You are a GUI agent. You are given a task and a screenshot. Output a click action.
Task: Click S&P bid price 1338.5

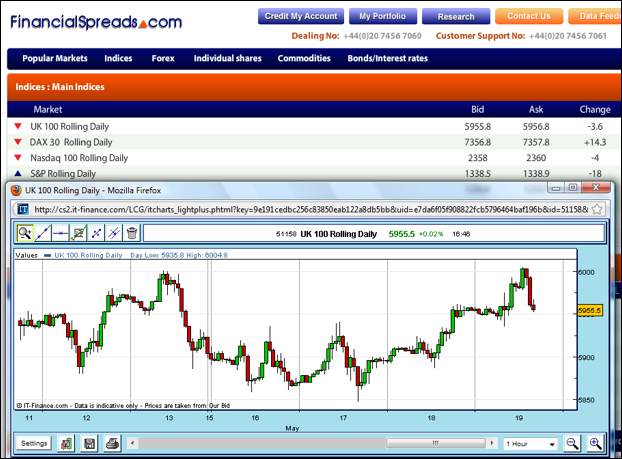pyautogui.click(x=478, y=173)
